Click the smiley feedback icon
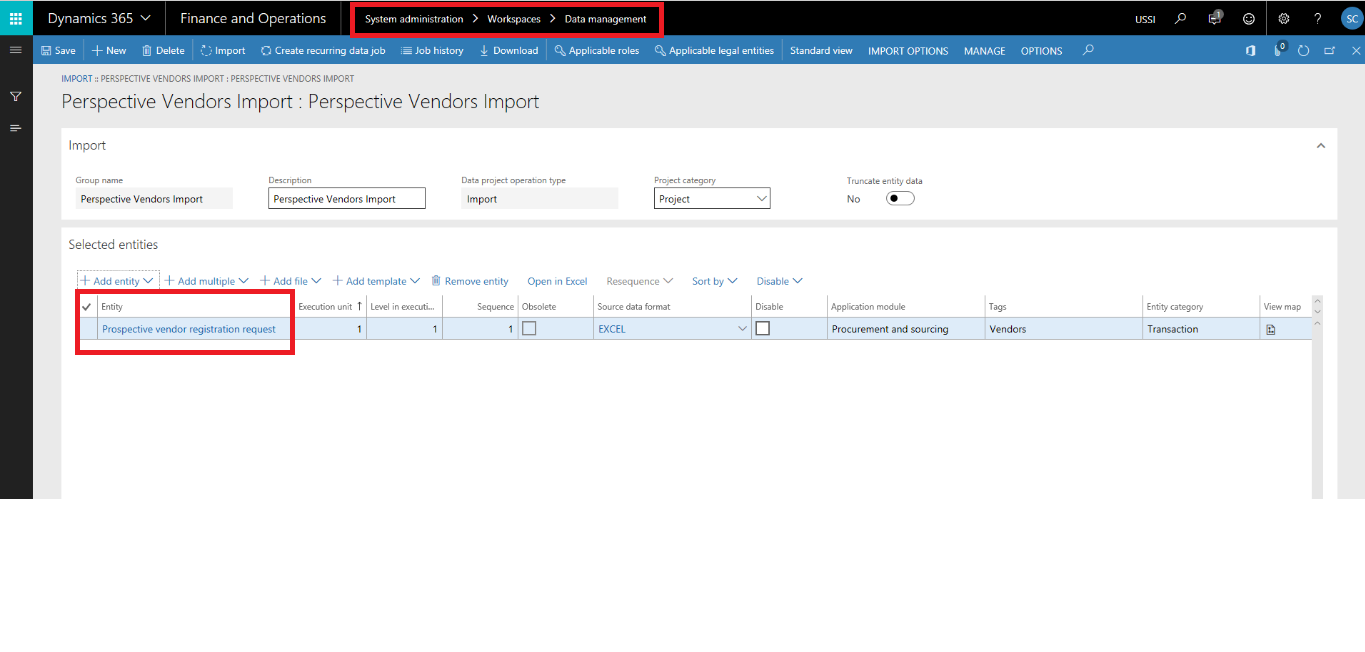This screenshot has height=652, width=1365. click(x=1248, y=18)
